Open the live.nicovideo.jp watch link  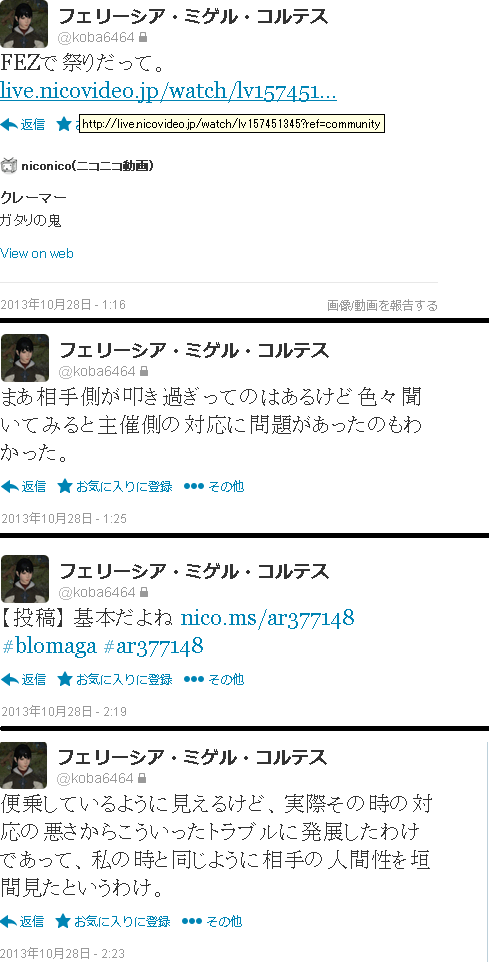(168, 91)
